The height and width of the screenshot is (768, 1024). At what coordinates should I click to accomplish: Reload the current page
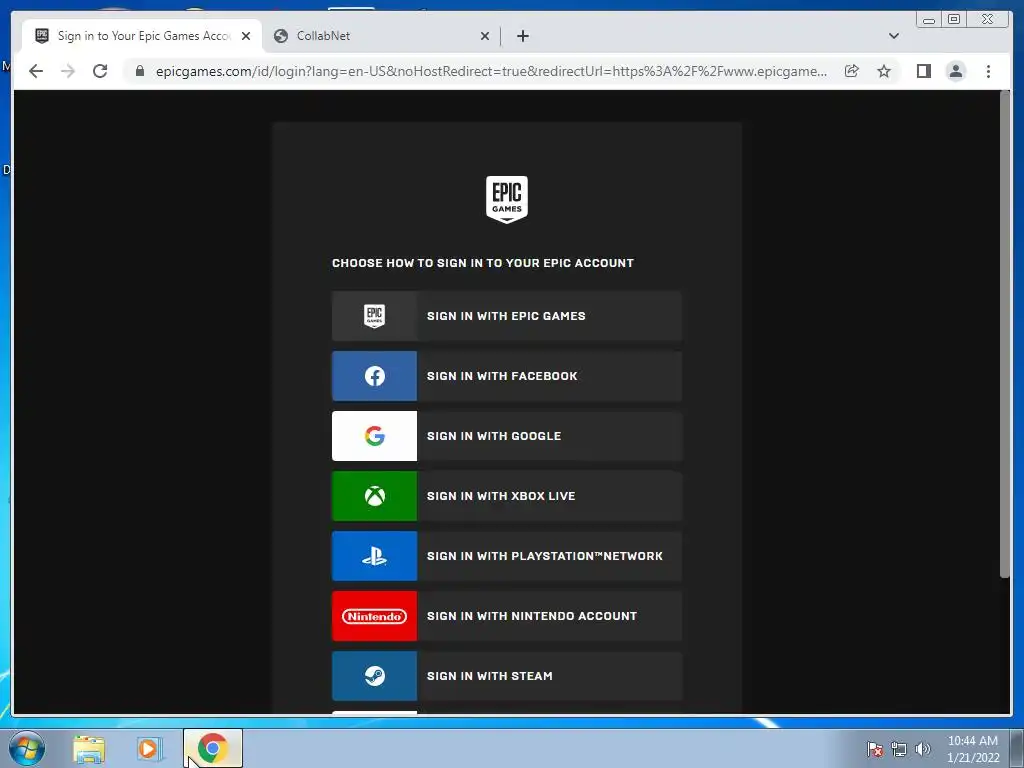[100, 71]
